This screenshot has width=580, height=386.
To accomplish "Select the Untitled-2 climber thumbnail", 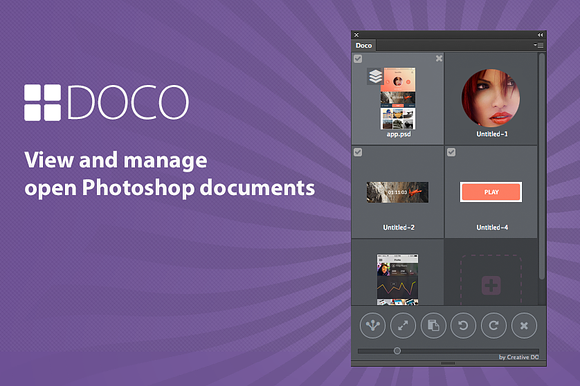I will pos(397,192).
